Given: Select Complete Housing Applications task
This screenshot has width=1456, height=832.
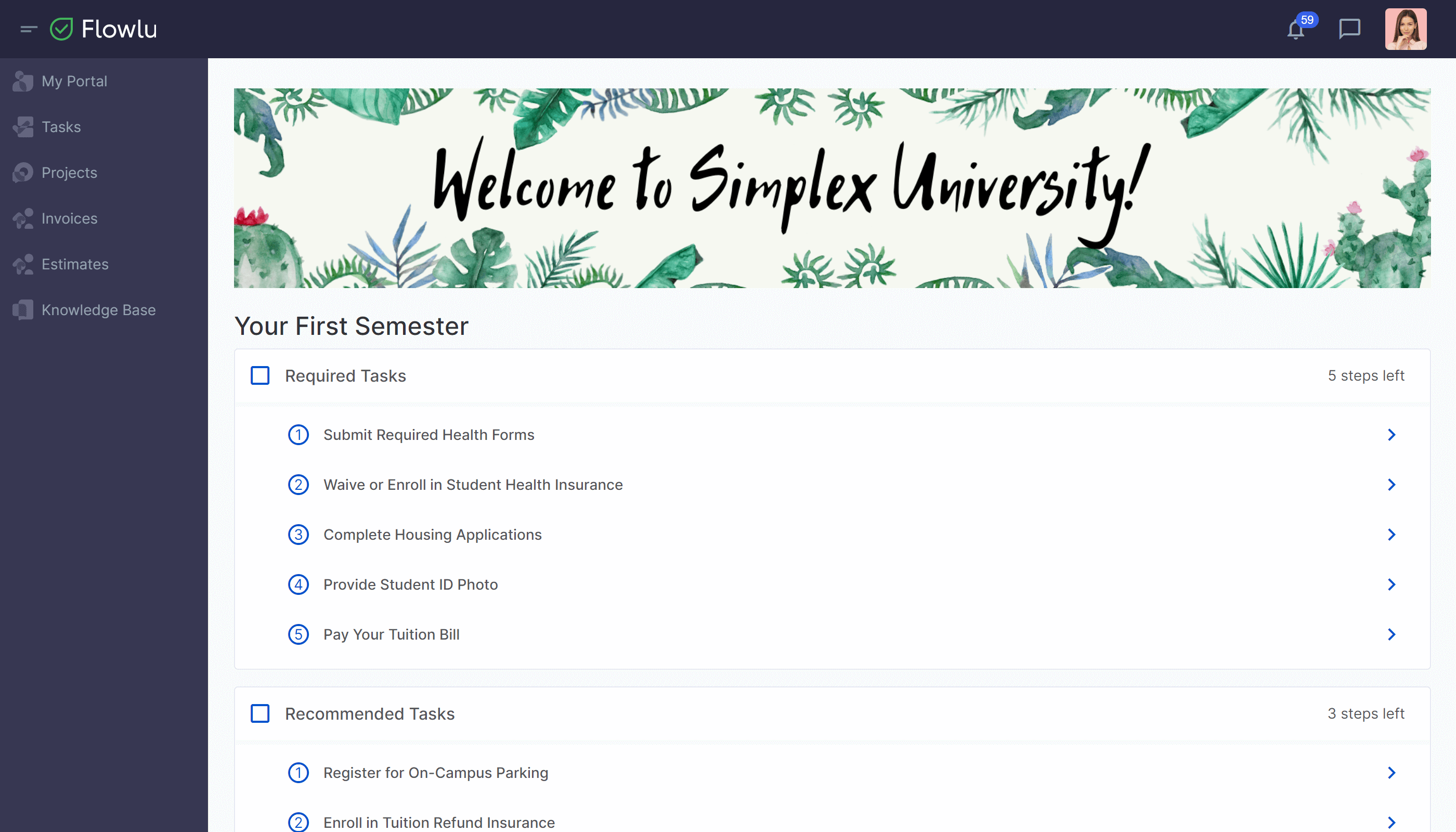Looking at the screenshot, I should pos(432,534).
